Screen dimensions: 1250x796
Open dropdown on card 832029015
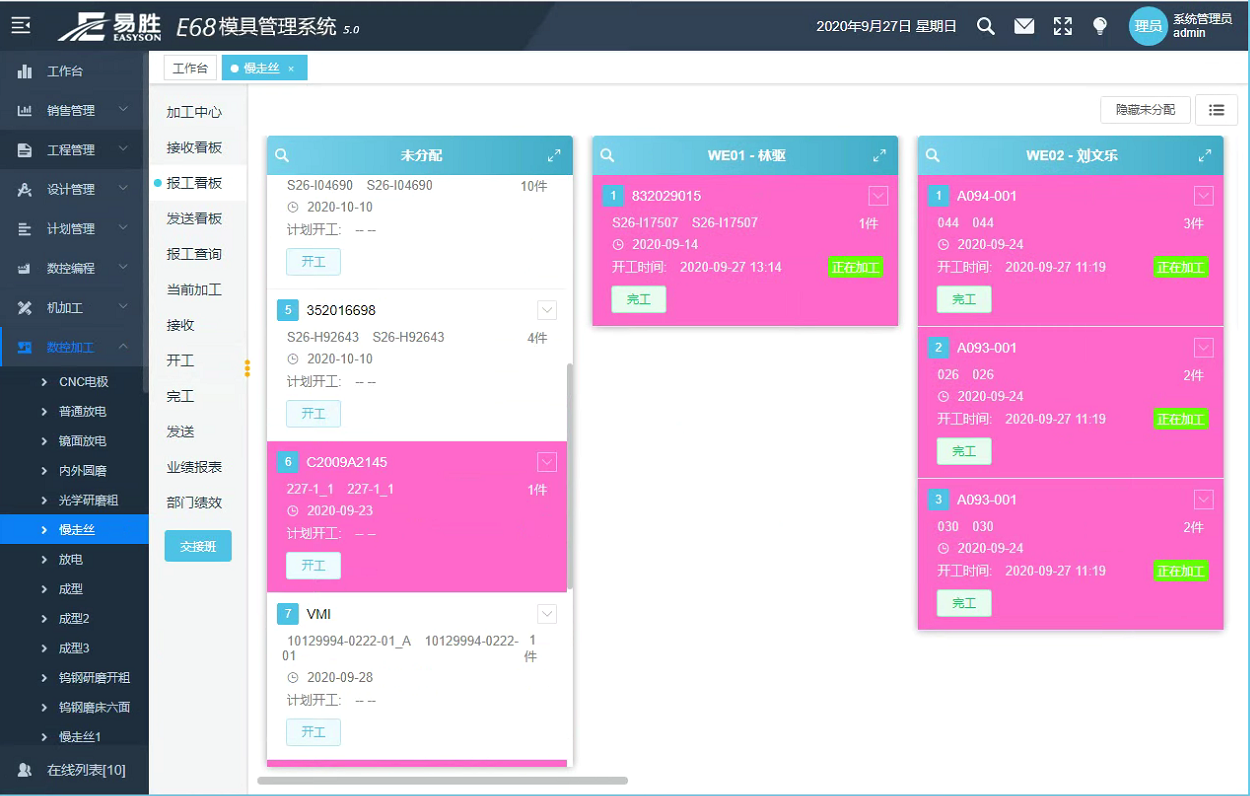point(878,196)
